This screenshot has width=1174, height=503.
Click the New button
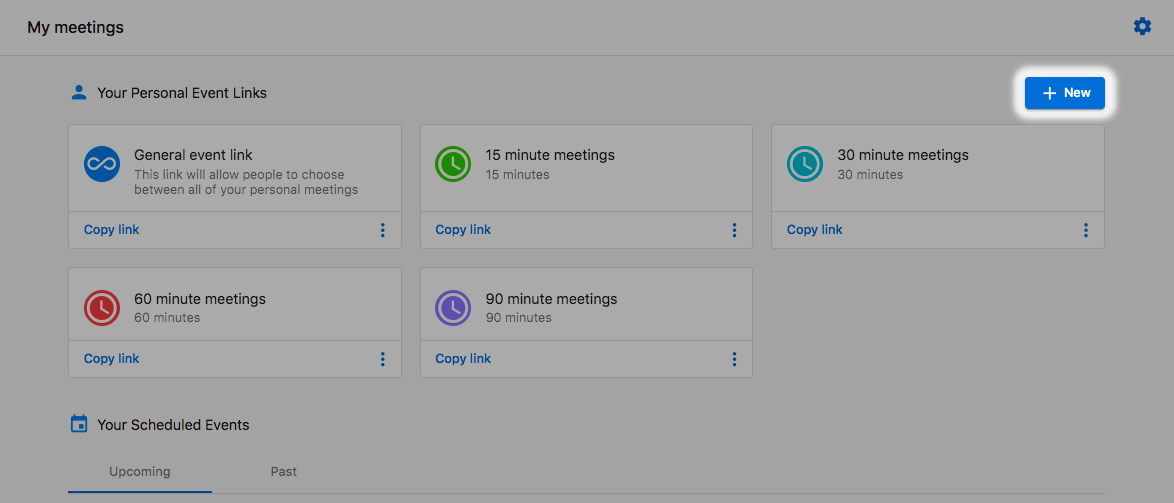[1065, 93]
